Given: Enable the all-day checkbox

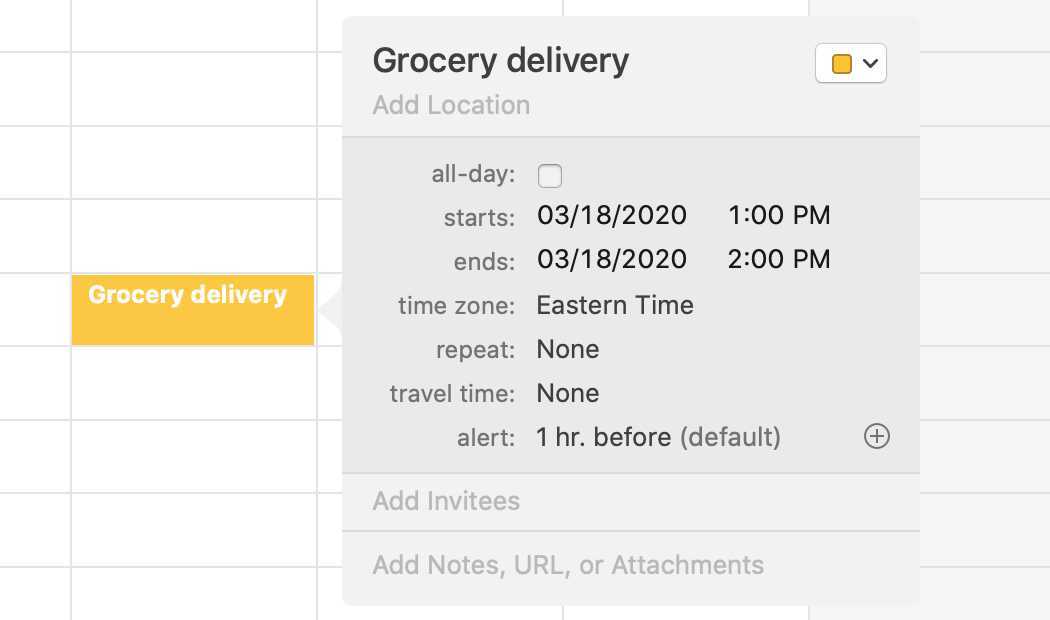Looking at the screenshot, I should tap(550, 176).
